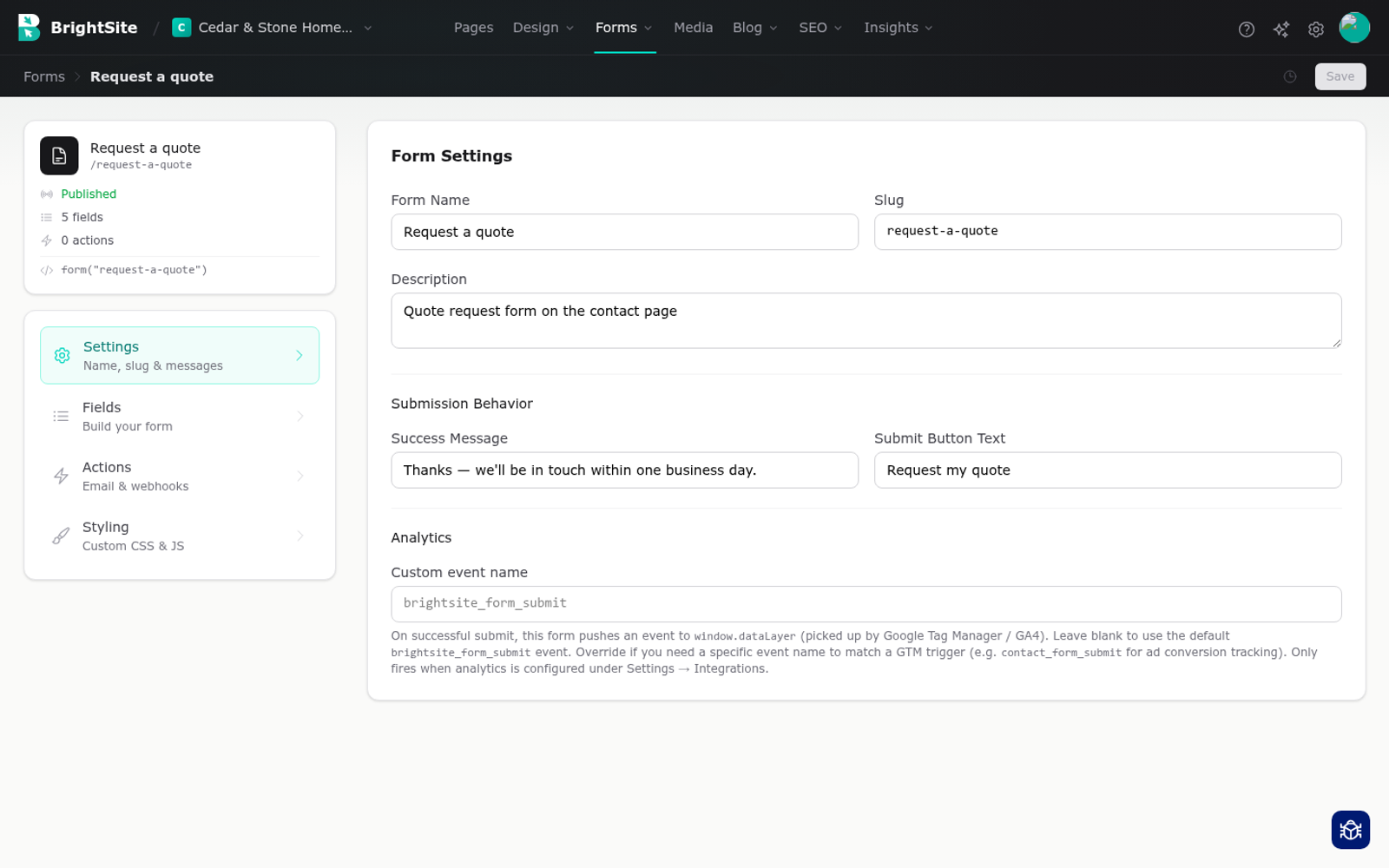The height and width of the screenshot is (868, 1389).
Task: Open the help question mark icon
Action: click(x=1247, y=30)
